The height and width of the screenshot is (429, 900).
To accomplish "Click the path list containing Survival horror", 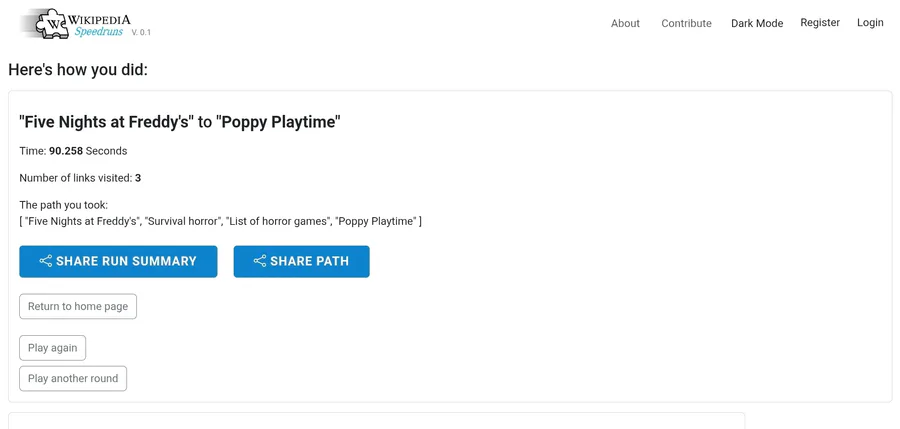I will coord(220,221).
